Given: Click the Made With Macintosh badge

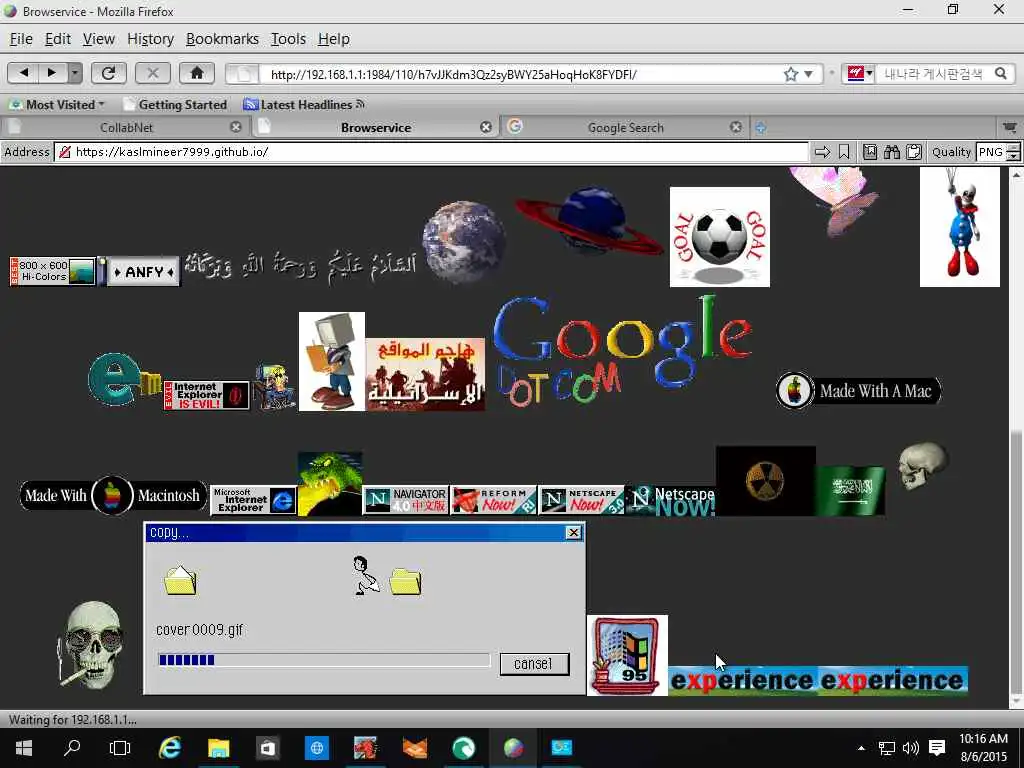Looking at the screenshot, I should click(113, 496).
